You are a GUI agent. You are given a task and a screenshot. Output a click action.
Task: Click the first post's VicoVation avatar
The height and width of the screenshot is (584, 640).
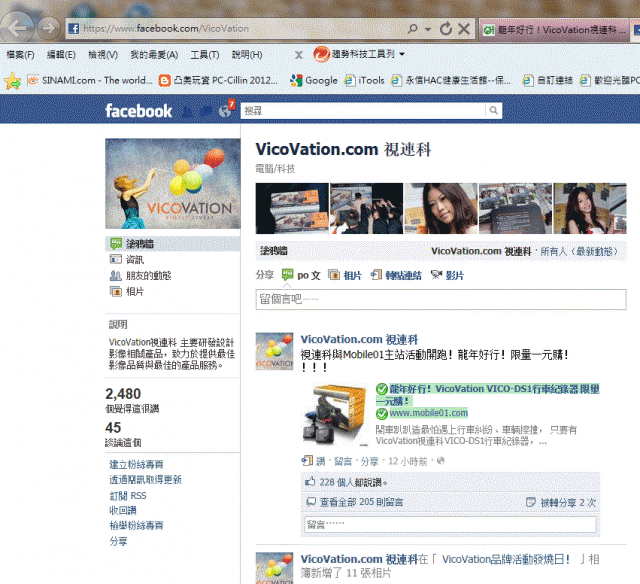coord(274,351)
